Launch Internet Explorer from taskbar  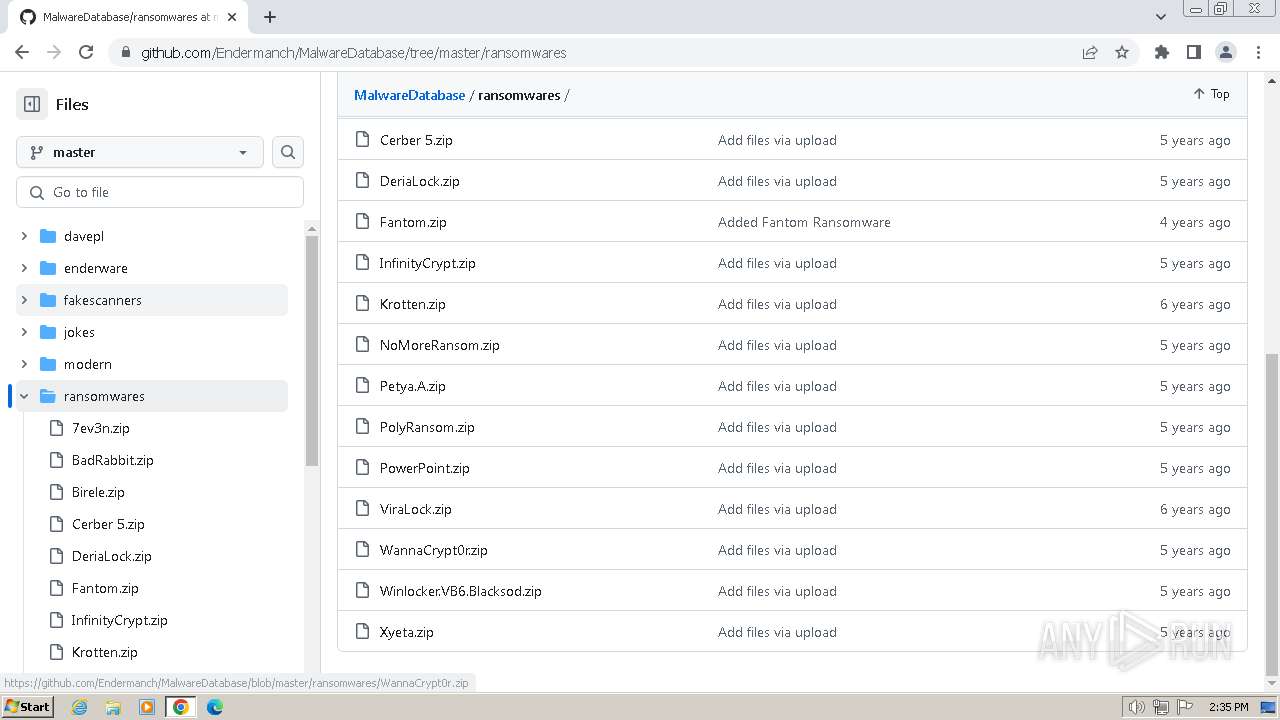point(80,707)
